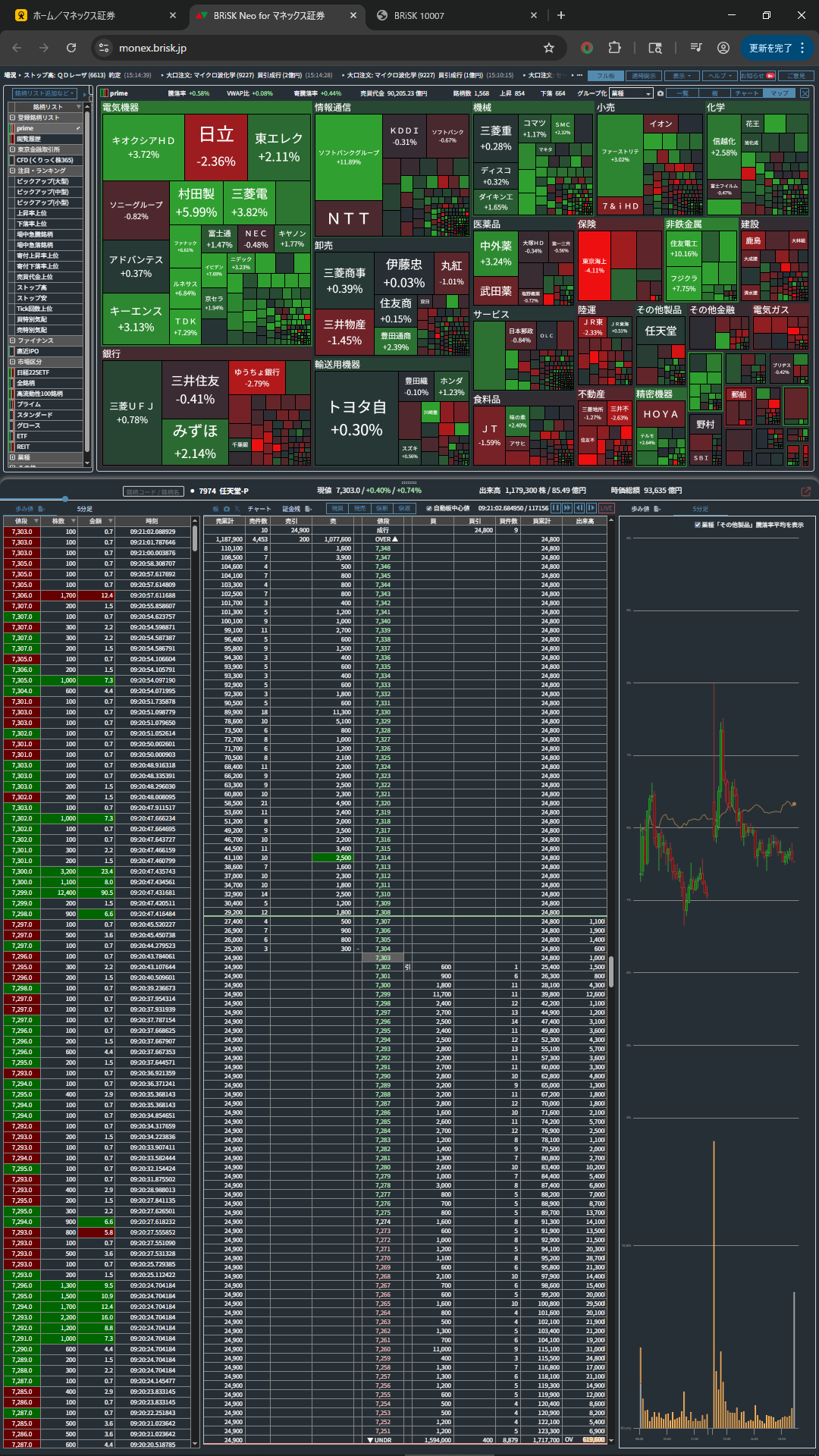Toggle 自動板中心値 checkbox
This screenshot has width=819, height=1456.
point(429,509)
